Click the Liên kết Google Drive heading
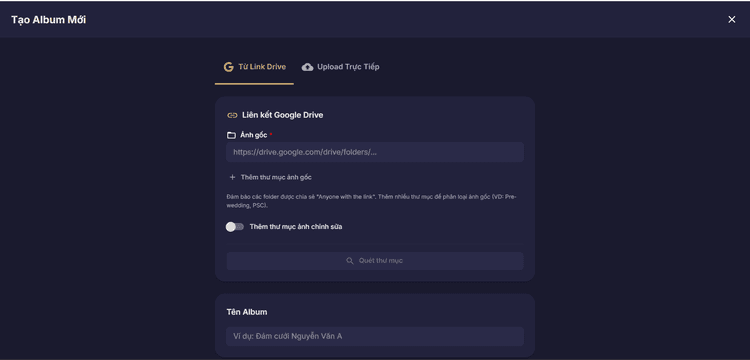 click(x=282, y=115)
